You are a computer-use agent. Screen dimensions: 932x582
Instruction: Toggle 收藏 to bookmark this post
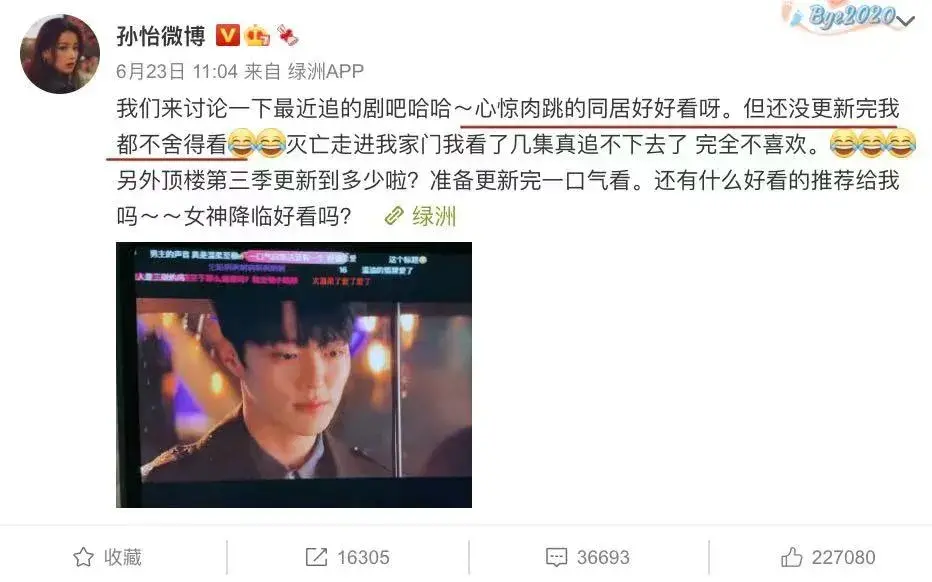pyautogui.click(x=107, y=557)
